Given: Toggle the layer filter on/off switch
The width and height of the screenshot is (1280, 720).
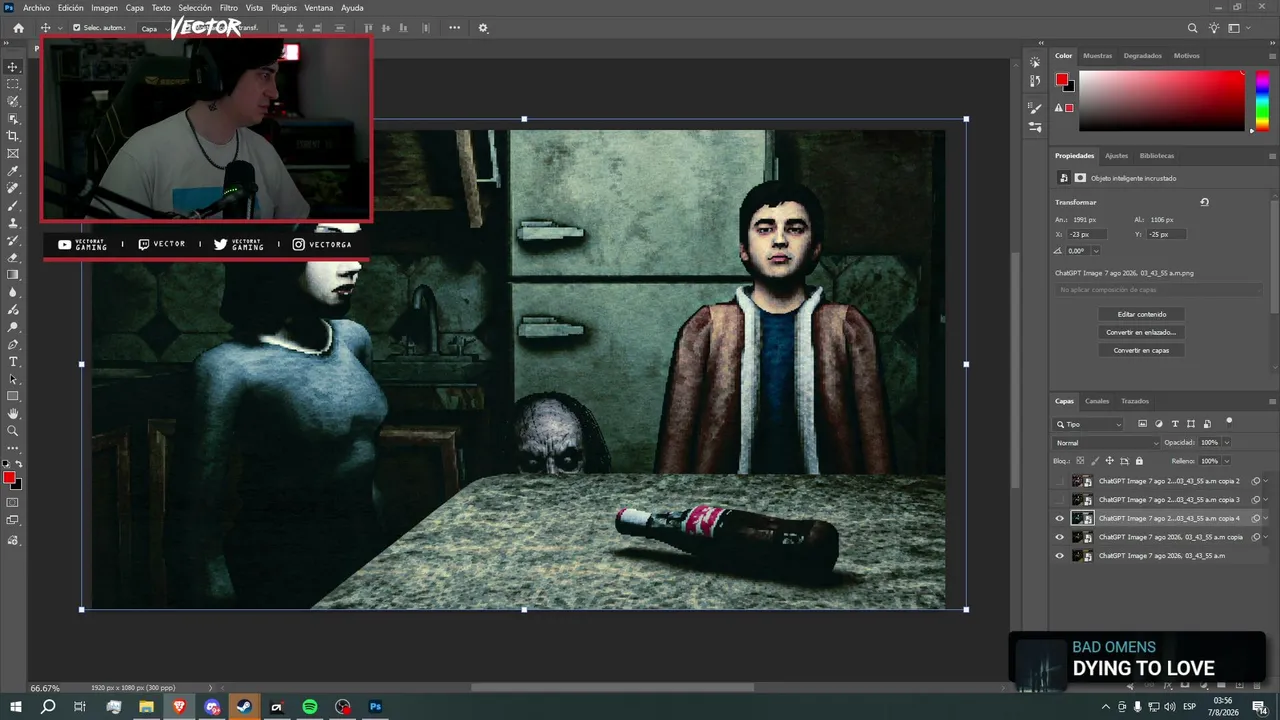Looking at the screenshot, I should click(1229, 422).
